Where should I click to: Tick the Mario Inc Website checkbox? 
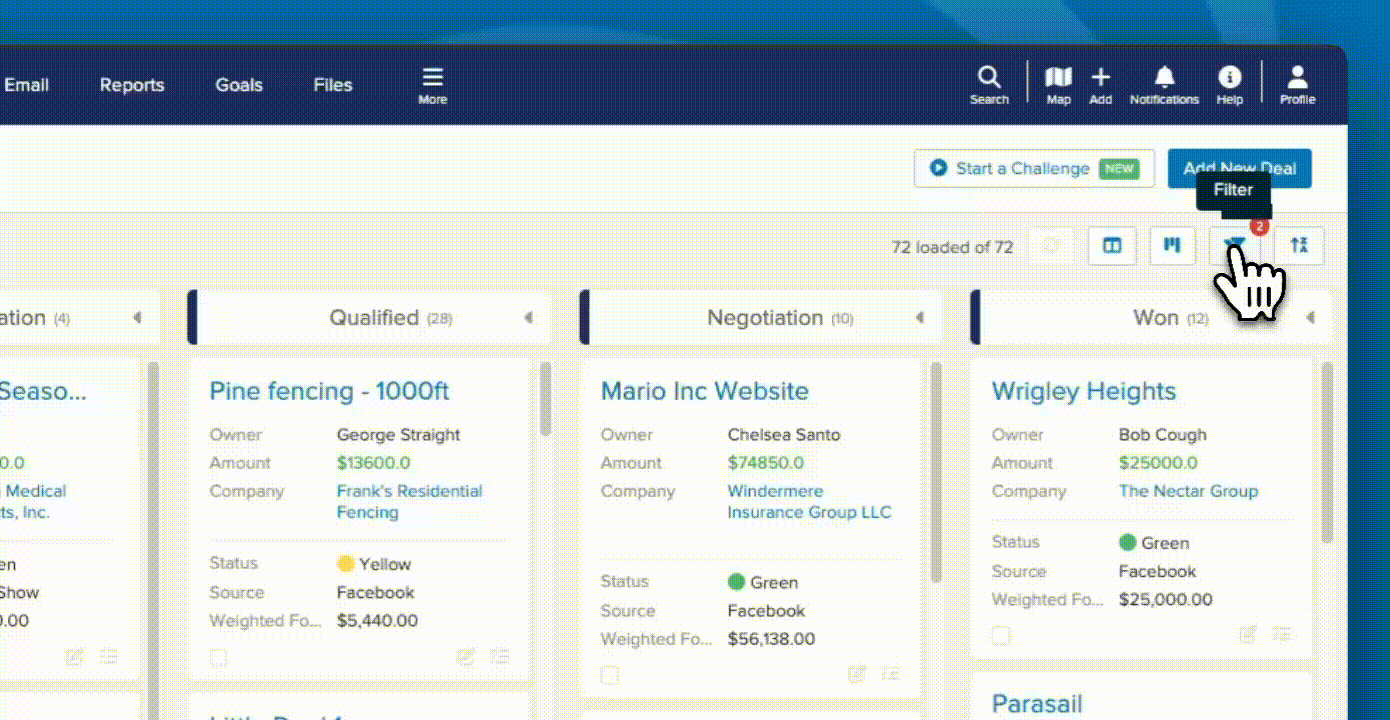[610, 676]
